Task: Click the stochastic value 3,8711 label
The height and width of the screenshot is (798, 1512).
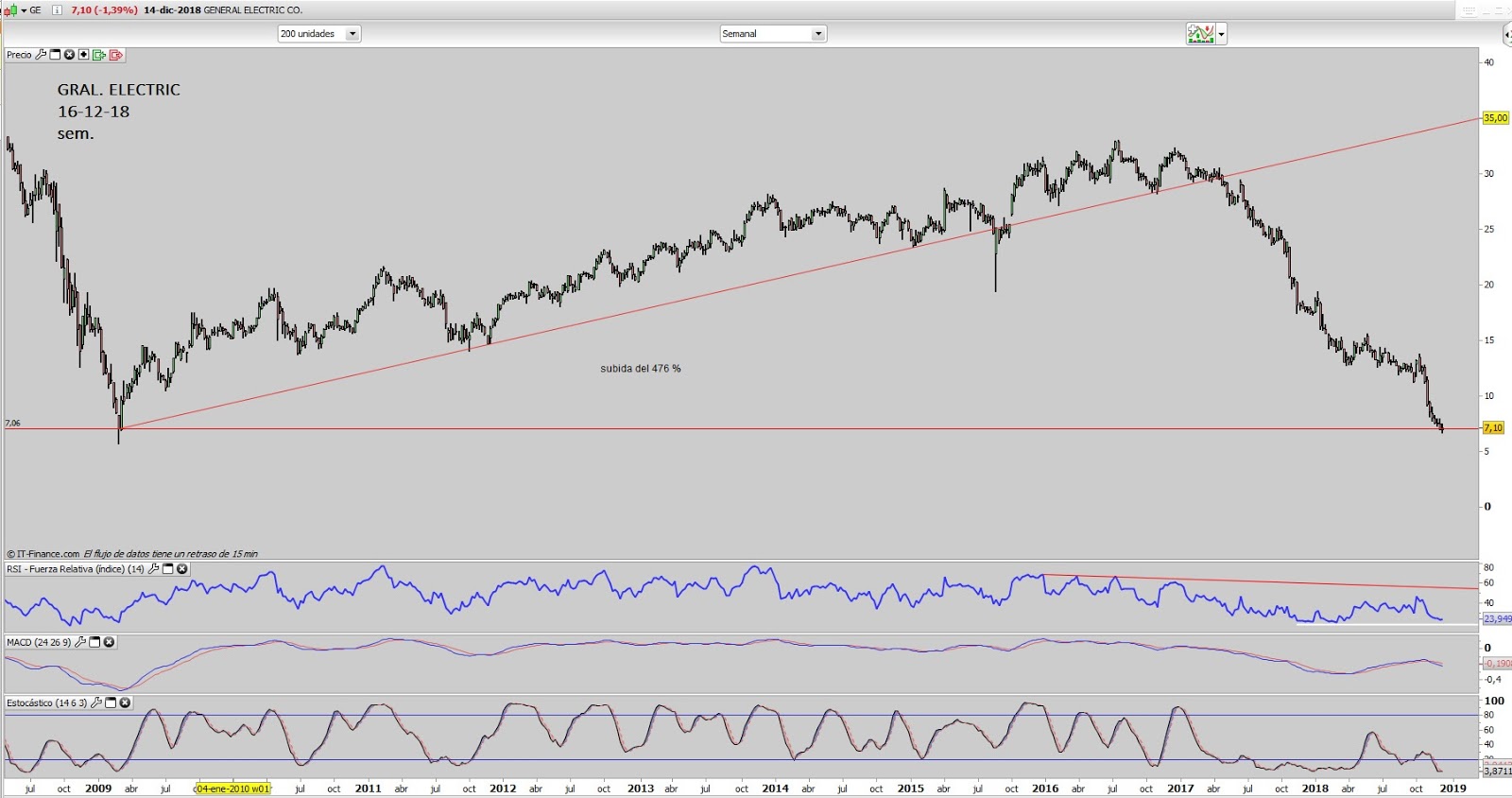Action: 1497,772
